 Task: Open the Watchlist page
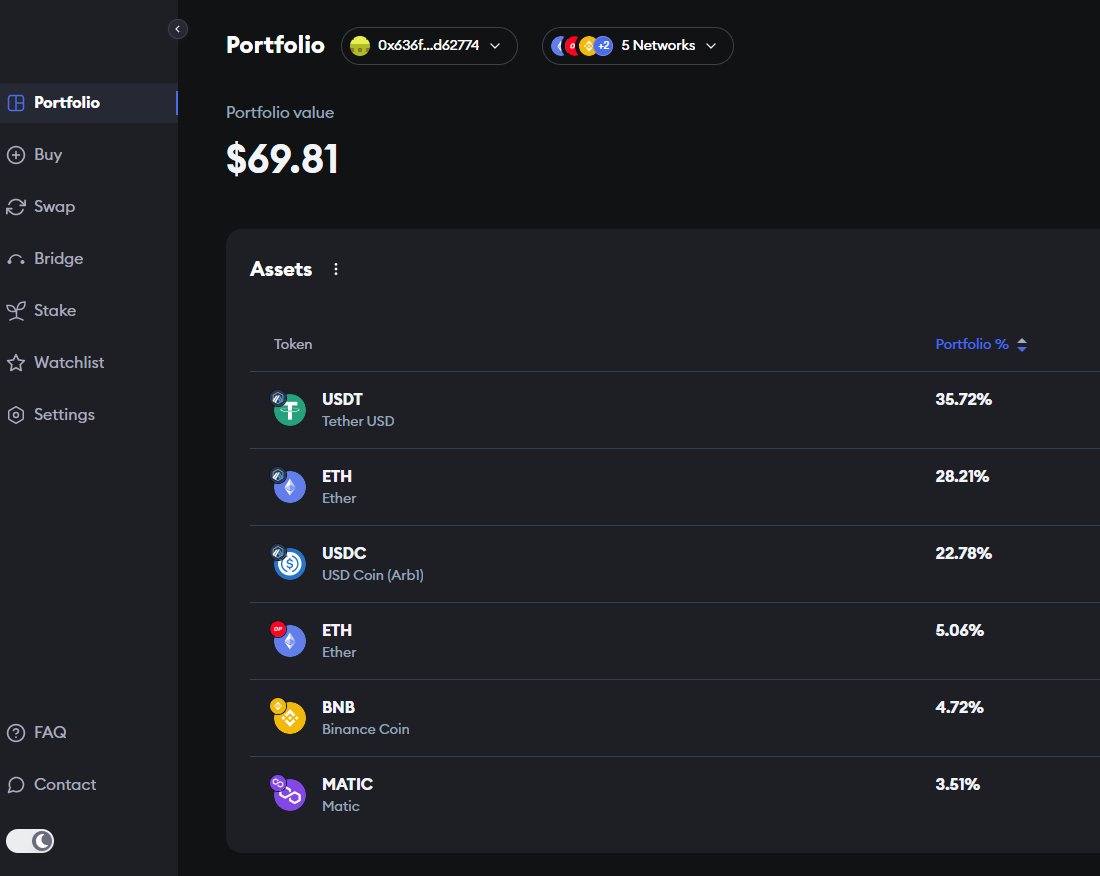pyautogui.click(x=69, y=363)
